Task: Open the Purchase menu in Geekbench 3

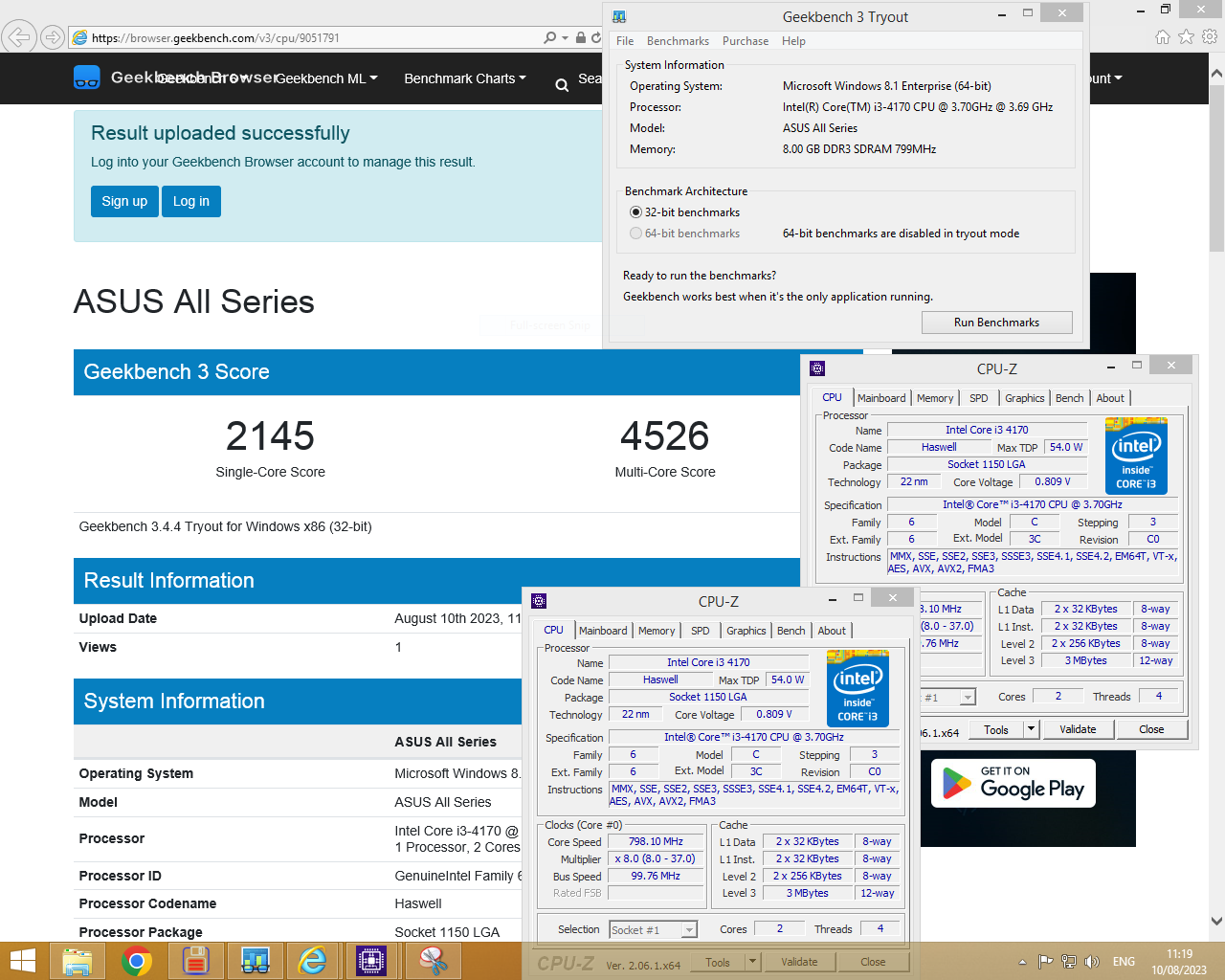Action: pyautogui.click(x=746, y=41)
